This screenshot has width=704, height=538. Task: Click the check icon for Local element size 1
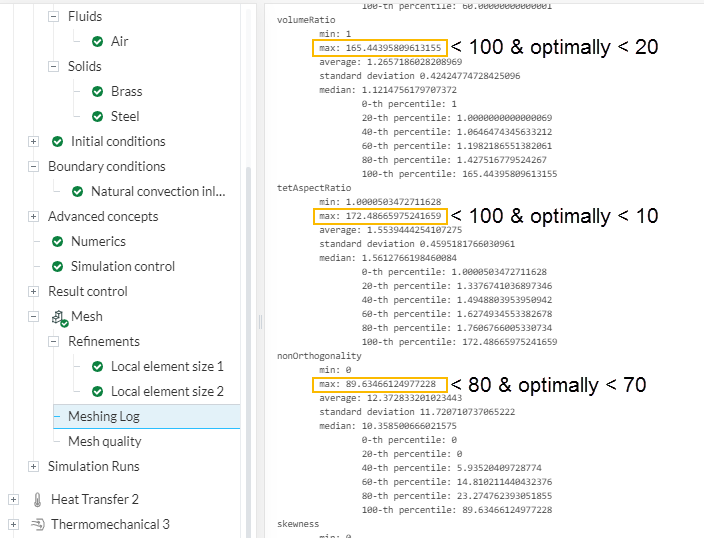[x=97, y=367]
